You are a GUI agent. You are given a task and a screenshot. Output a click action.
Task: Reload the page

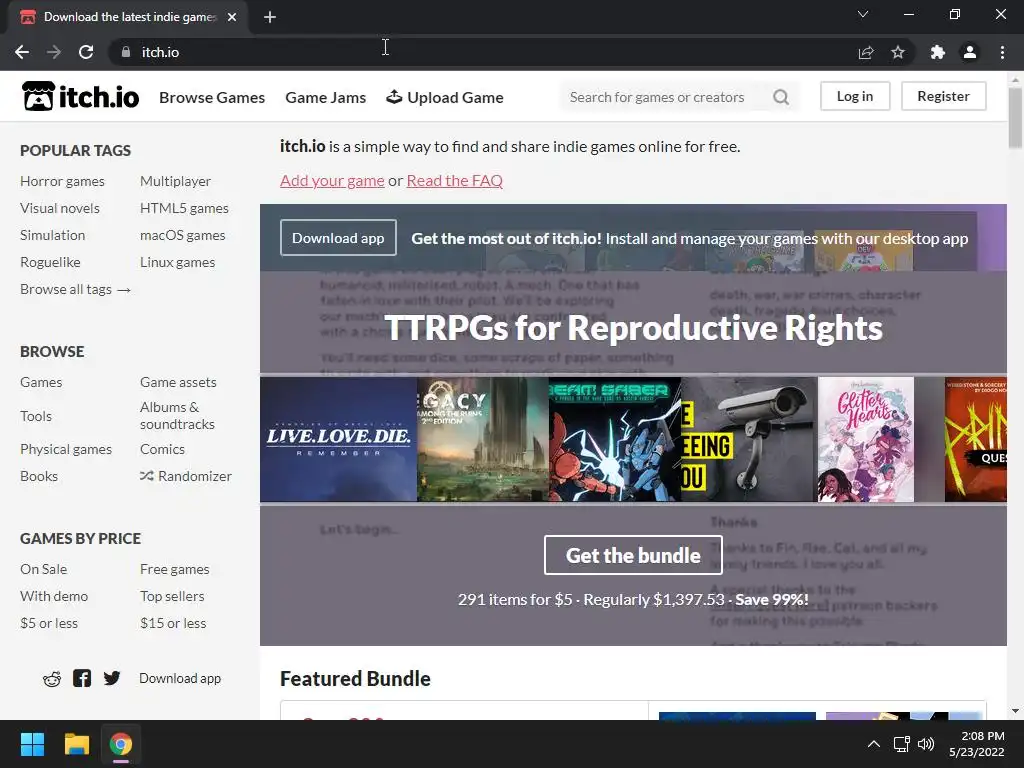86,52
